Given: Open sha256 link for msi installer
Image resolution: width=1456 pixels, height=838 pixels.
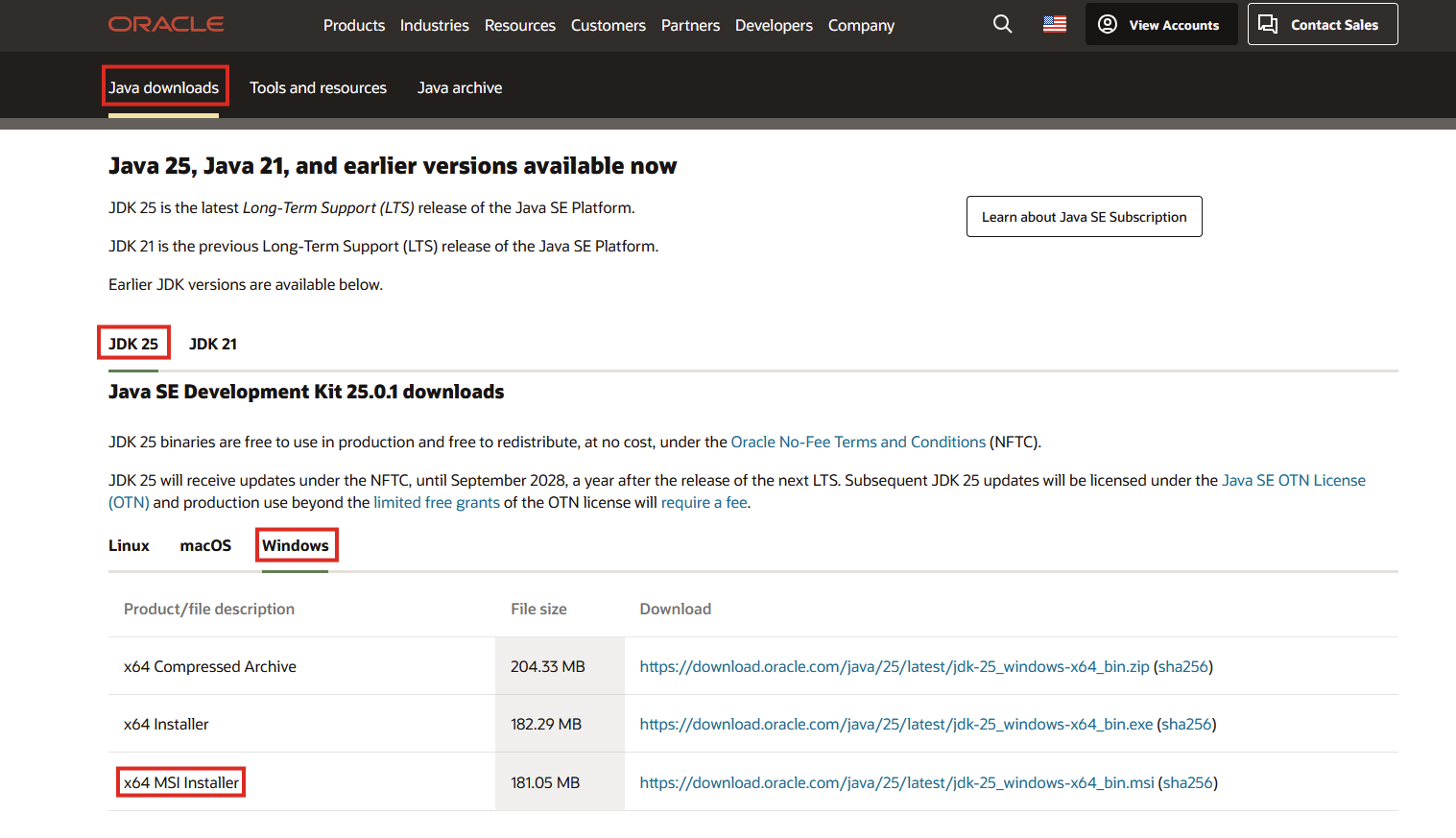Looking at the screenshot, I should click(1188, 782).
